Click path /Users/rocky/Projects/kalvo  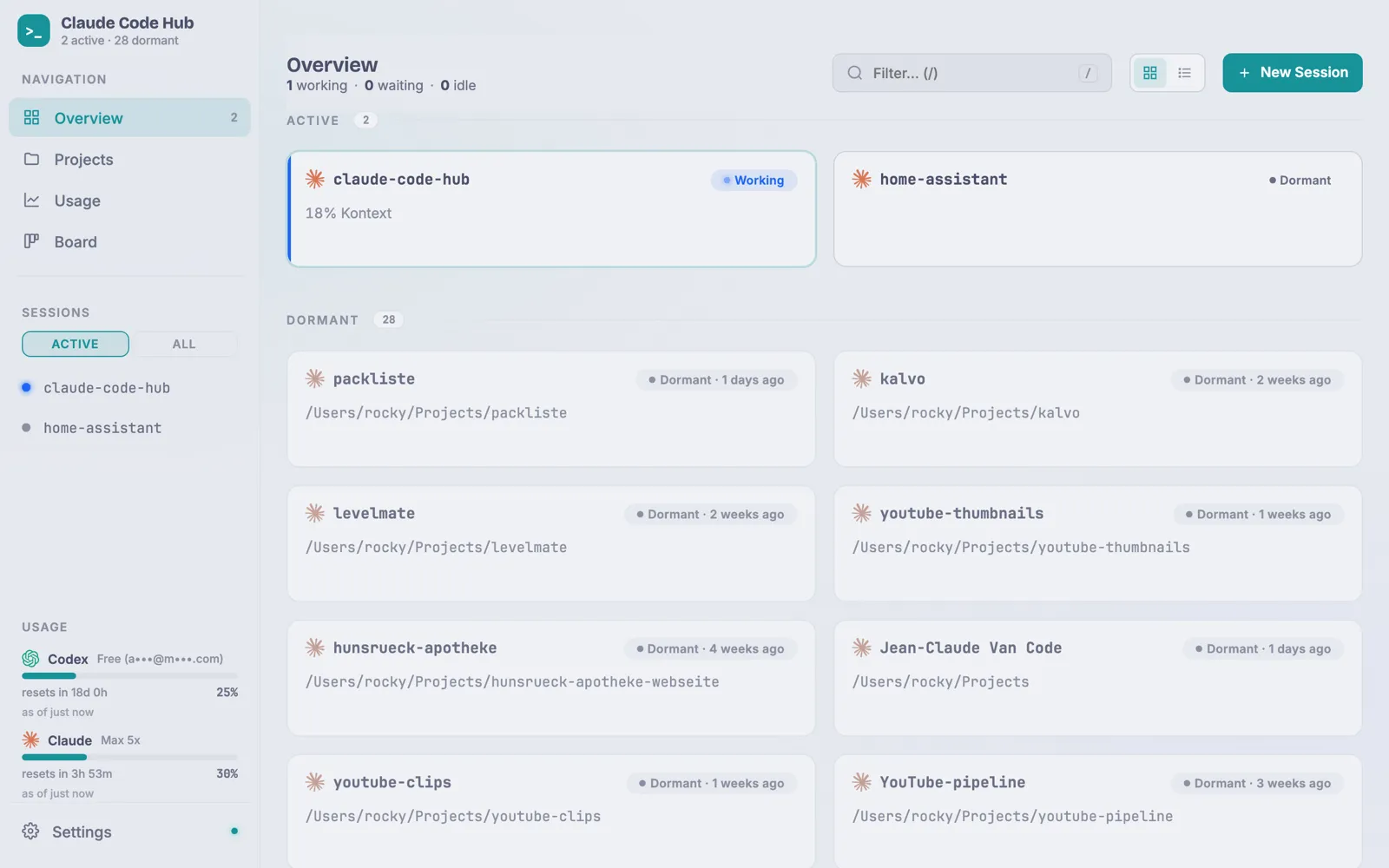click(966, 412)
